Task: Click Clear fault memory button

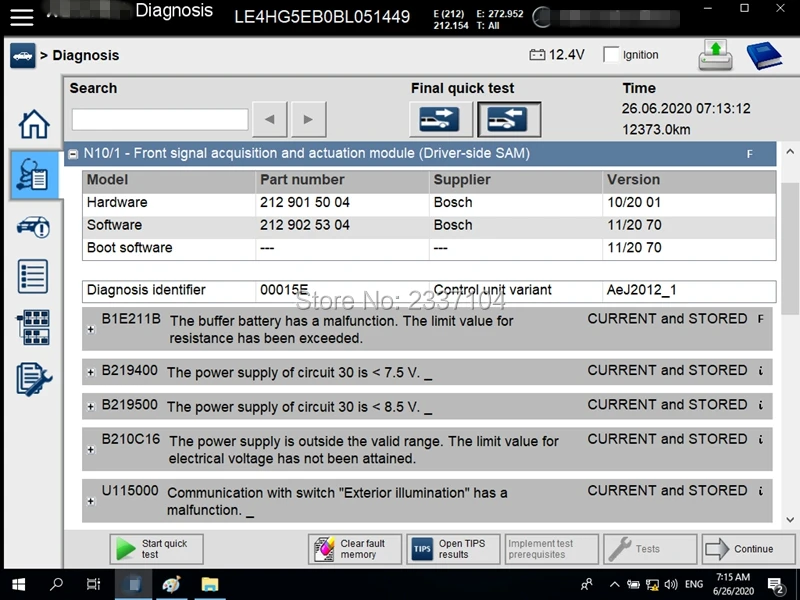Action: (x=355, y=549)
